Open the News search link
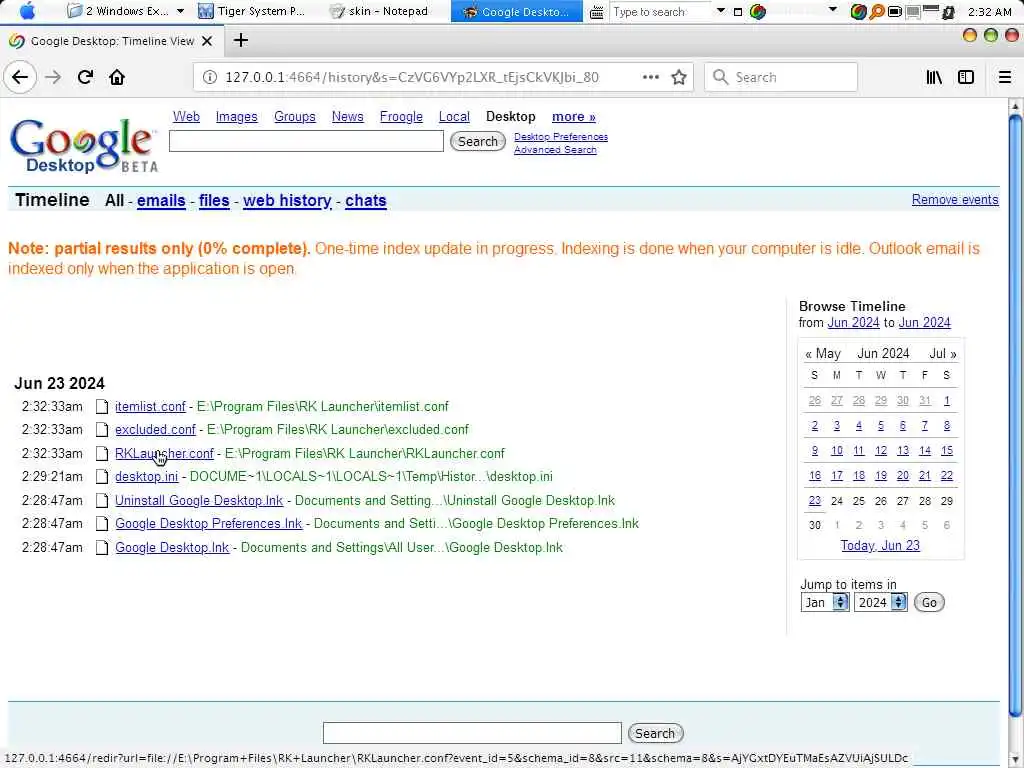Screen dimensions: 1024x768 click(x=347, y=116)
